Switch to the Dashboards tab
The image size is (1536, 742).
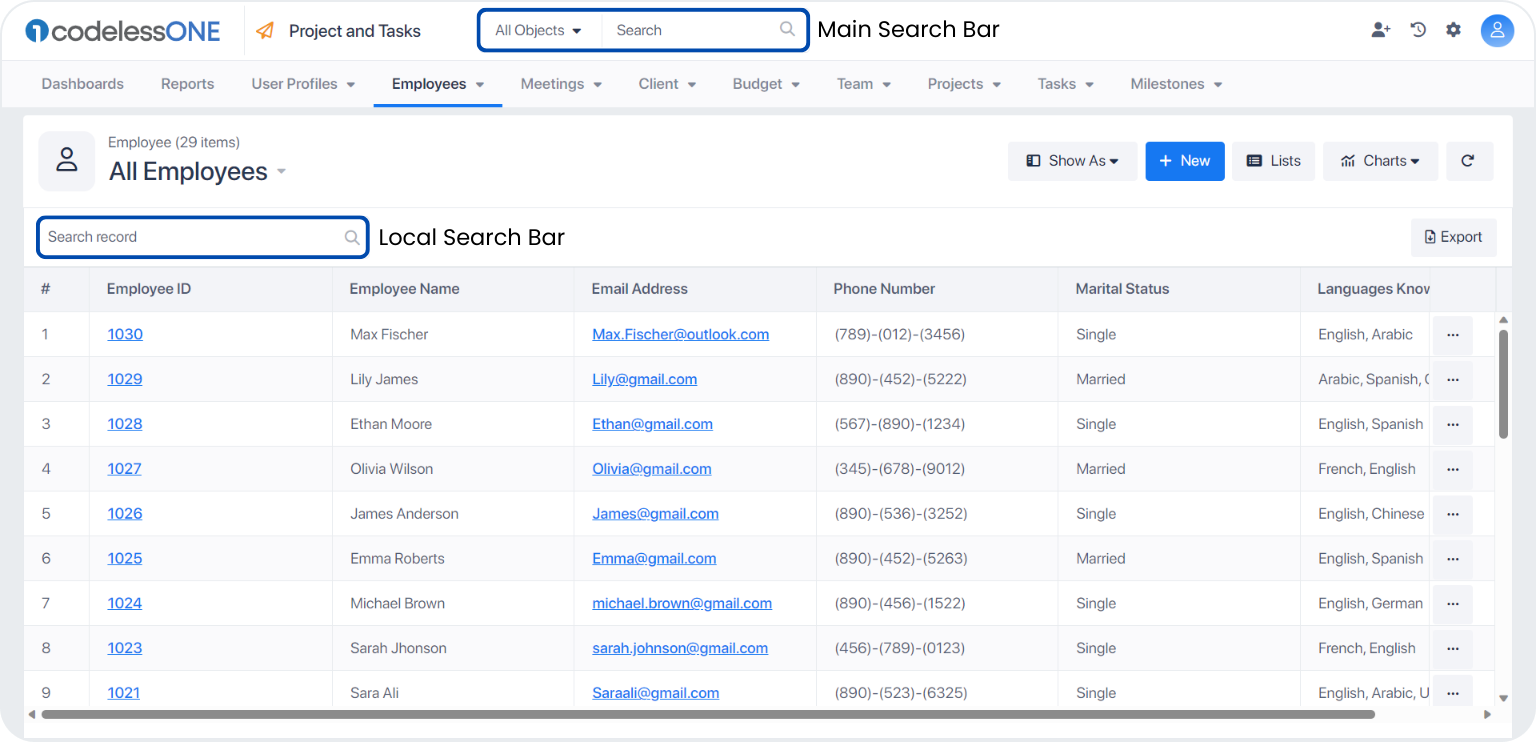(x=83, y=84)
